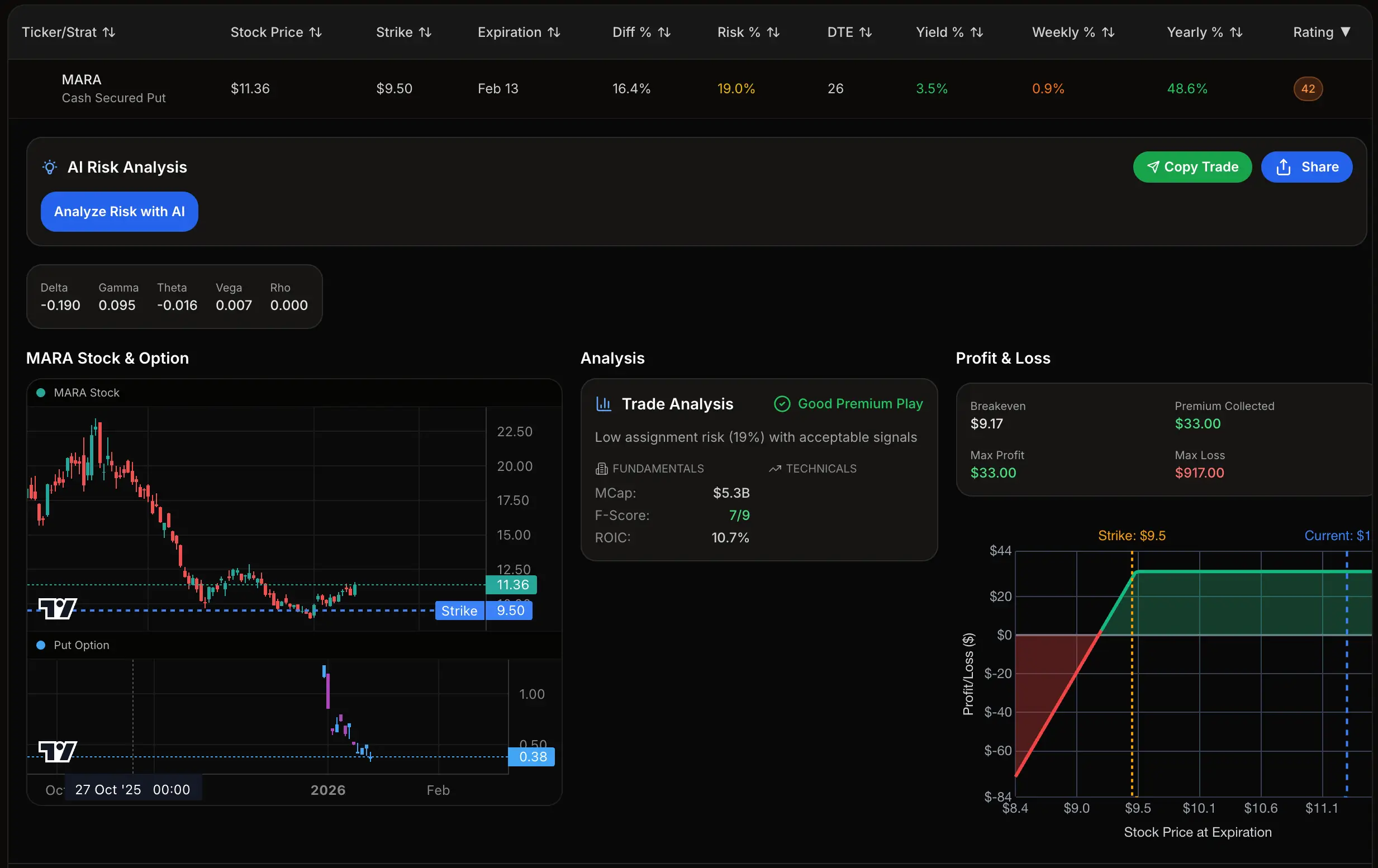Image resolution: width=1378 pixels, height=868 pixels.
Task: Click the AI Risk Analysis lightbulb icon
Action: point(50,167)
